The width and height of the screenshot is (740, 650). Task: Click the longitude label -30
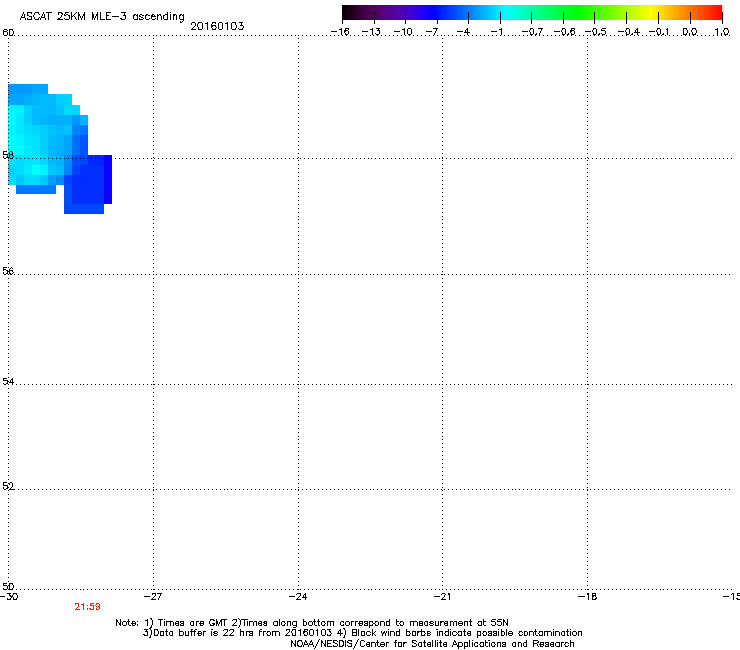point(9,597)
